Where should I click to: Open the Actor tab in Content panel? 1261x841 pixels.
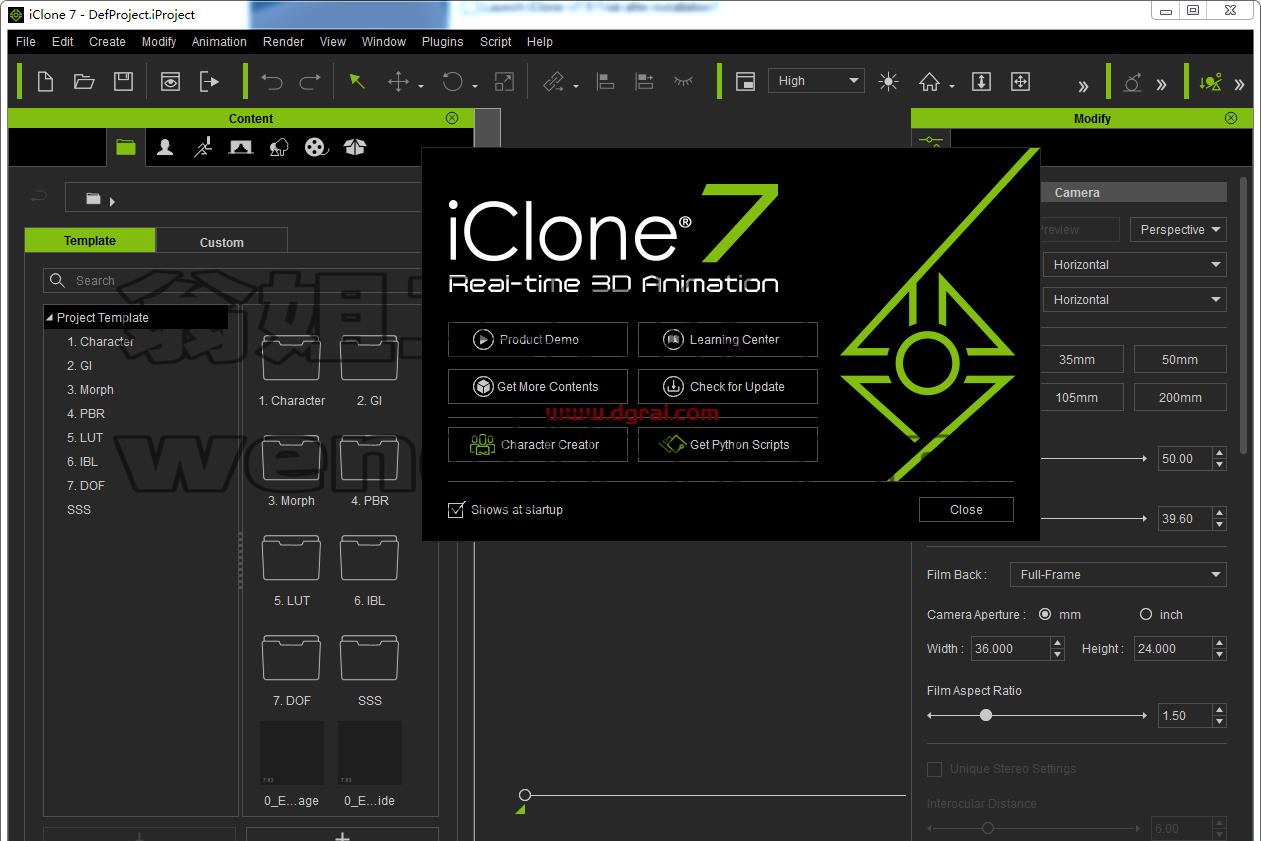165,147
